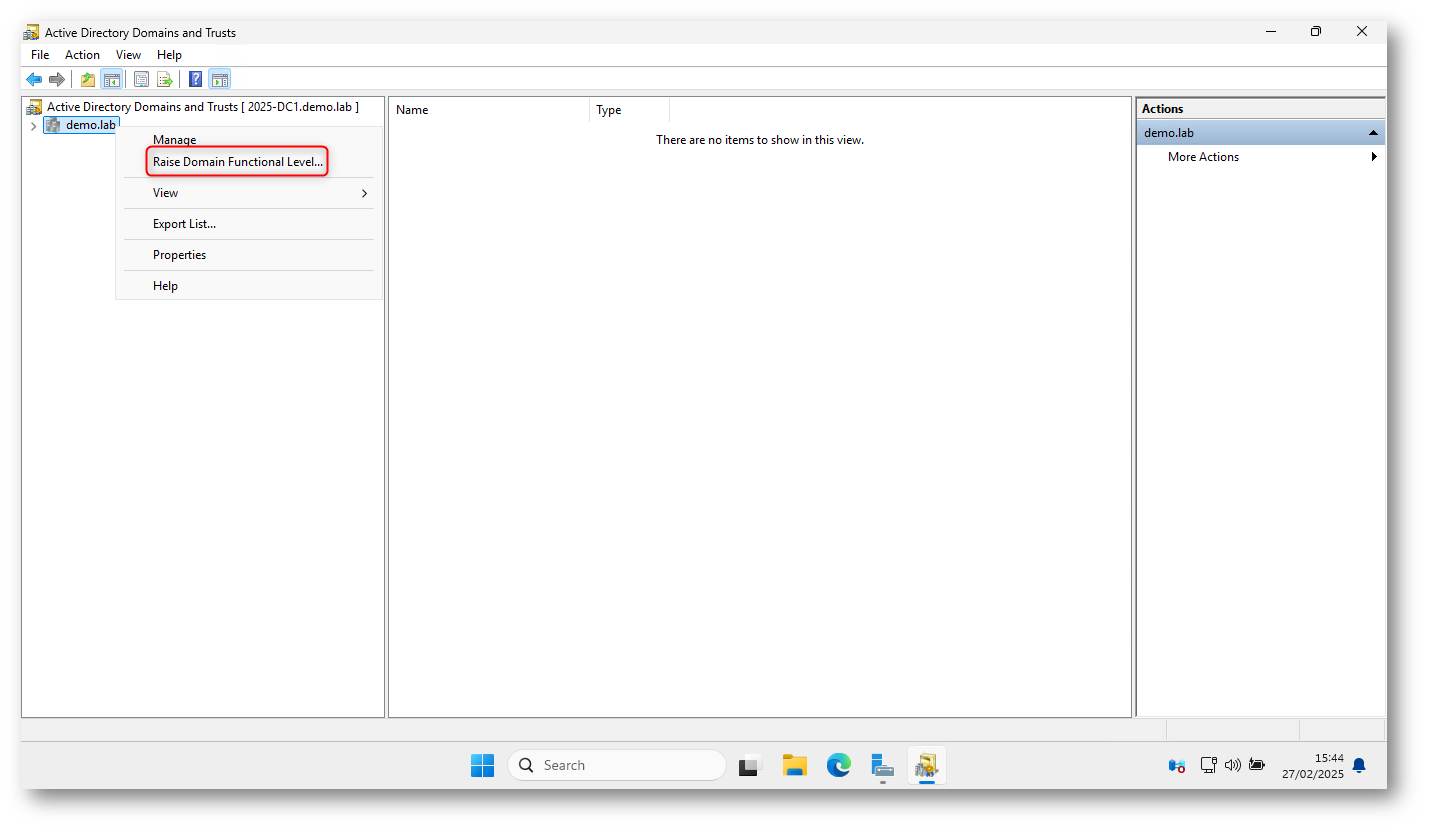1429x831 pixels.
Task: Open the notification bell in the tray
Action: point(1359,765)
